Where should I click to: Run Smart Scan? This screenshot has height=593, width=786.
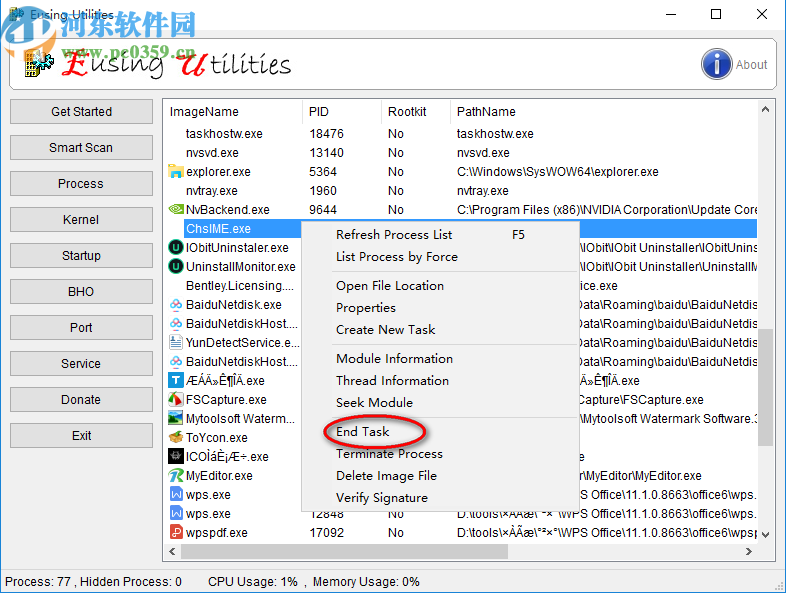click(81, 147)
